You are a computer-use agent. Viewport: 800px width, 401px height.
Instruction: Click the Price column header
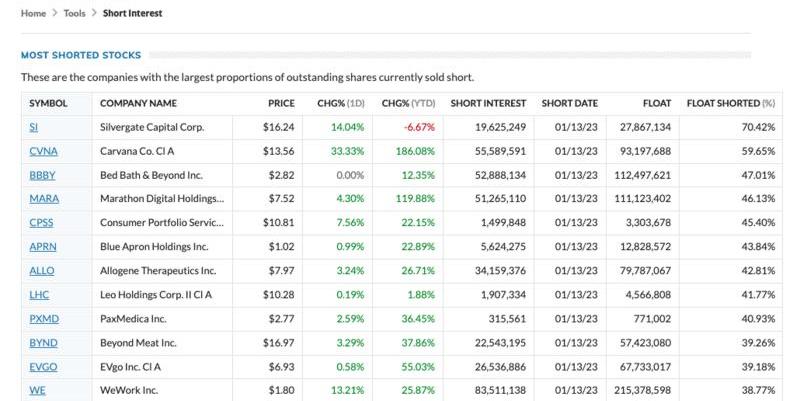281,103
